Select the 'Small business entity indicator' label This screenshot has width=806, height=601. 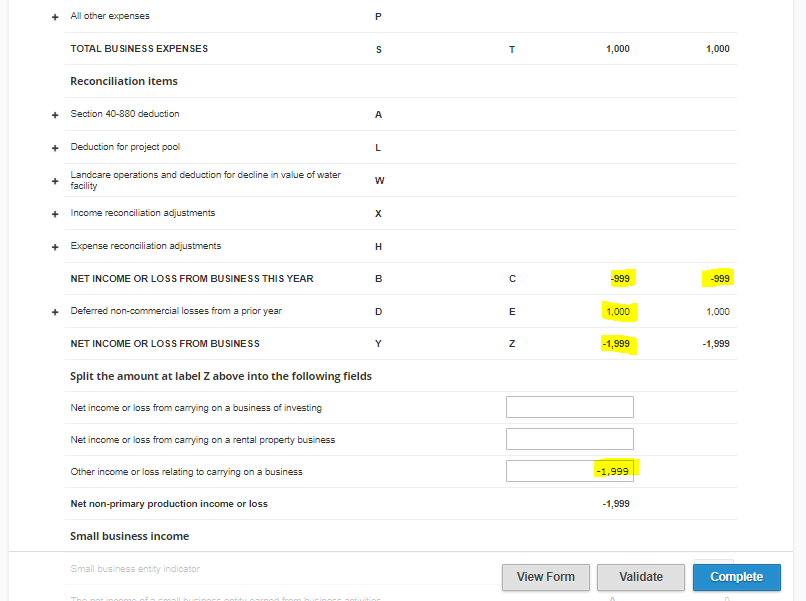[x=135, y=569]
